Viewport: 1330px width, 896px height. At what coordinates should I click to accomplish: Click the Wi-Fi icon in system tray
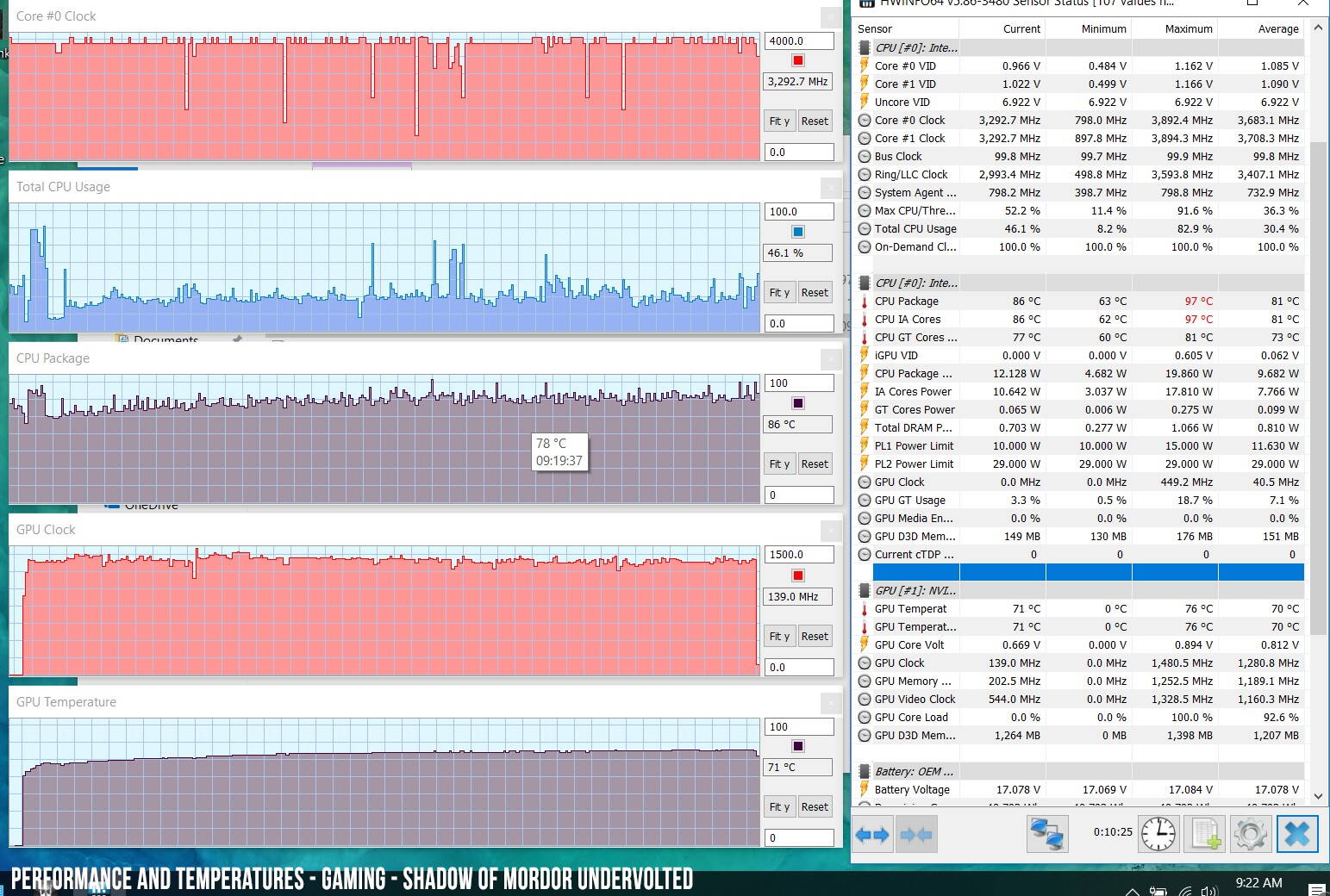pyautogui.click(x=1185, y=891)
